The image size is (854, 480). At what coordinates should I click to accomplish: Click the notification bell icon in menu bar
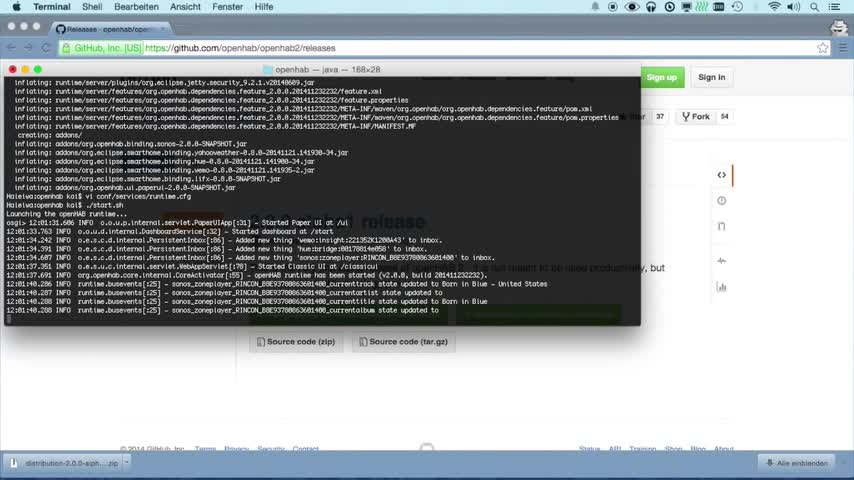tap(595, 7)
